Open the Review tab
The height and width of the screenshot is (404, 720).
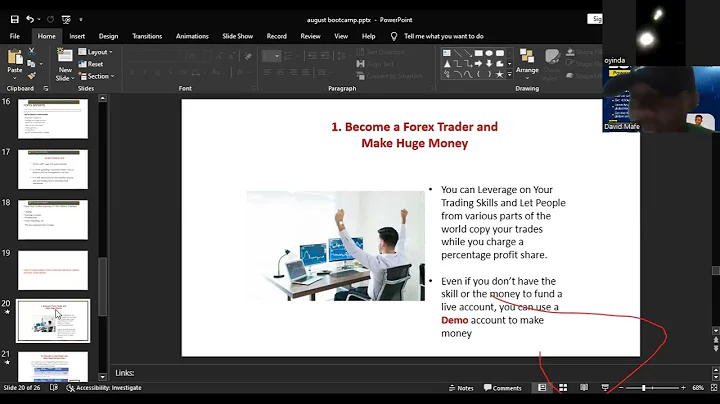(x=310, y=36)
